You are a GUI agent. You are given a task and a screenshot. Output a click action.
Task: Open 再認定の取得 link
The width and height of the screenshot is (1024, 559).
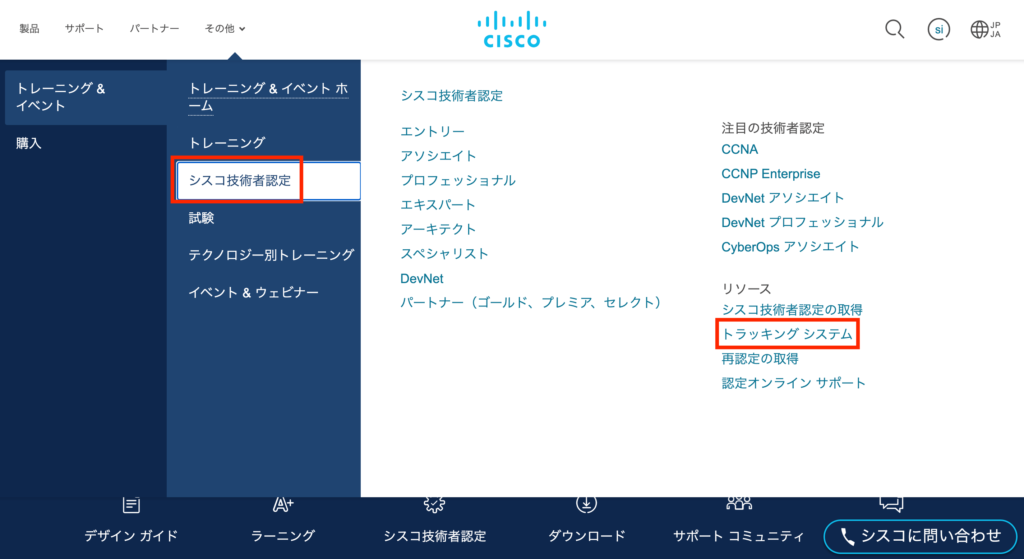[760, 359]
